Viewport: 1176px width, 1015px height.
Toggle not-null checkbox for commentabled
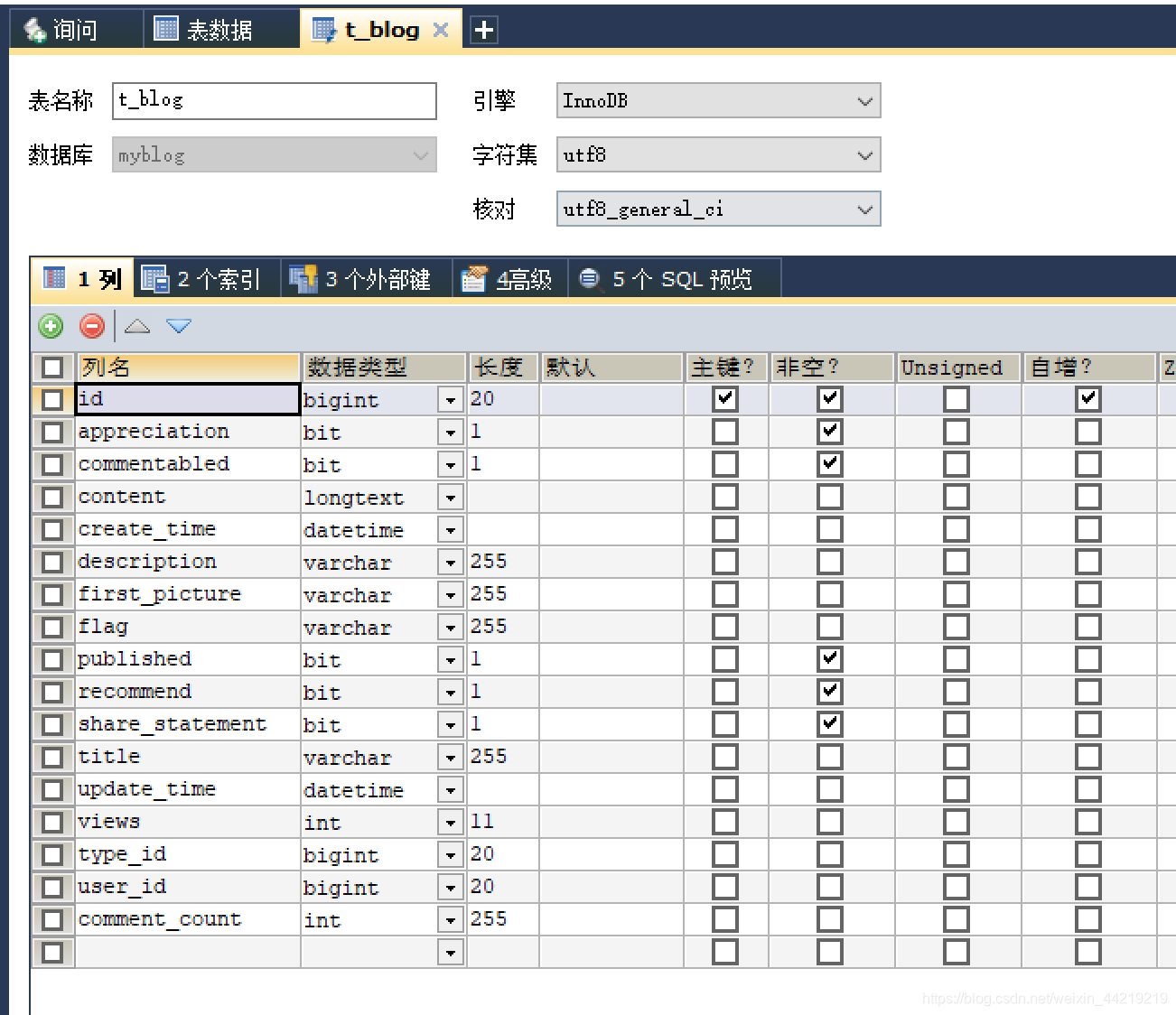tap(830, 464)
